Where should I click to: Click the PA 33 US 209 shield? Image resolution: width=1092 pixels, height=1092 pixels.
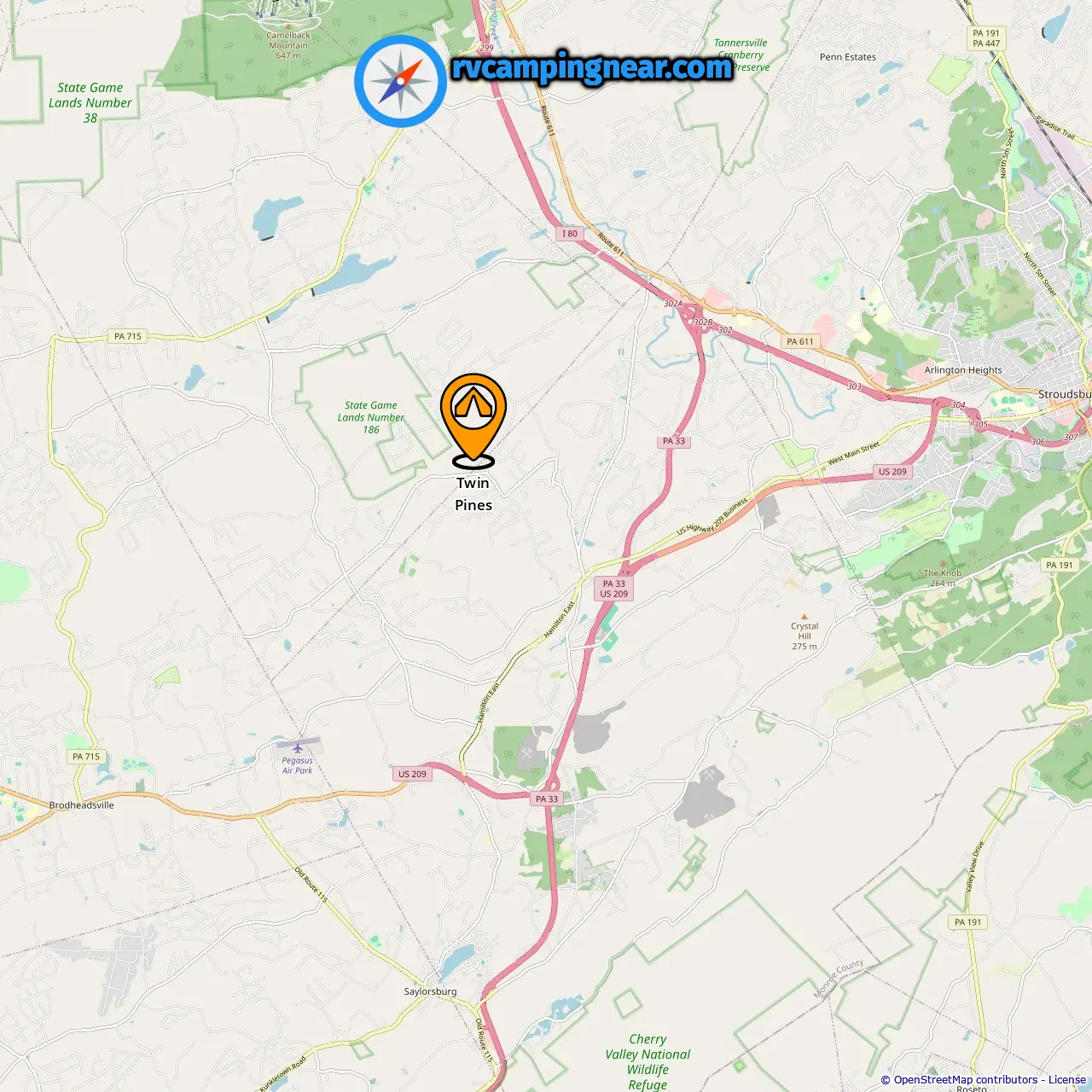pos(614,589)
